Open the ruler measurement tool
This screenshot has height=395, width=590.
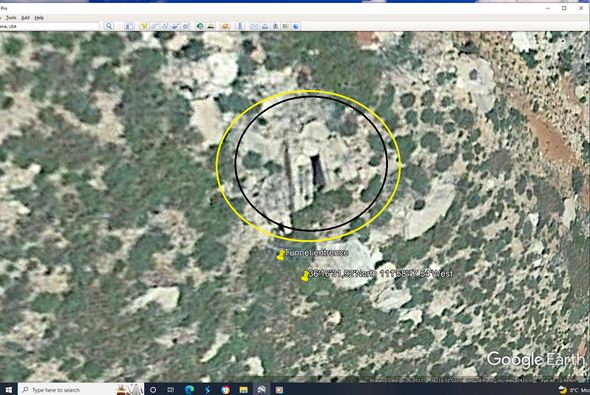click(240, 26)
